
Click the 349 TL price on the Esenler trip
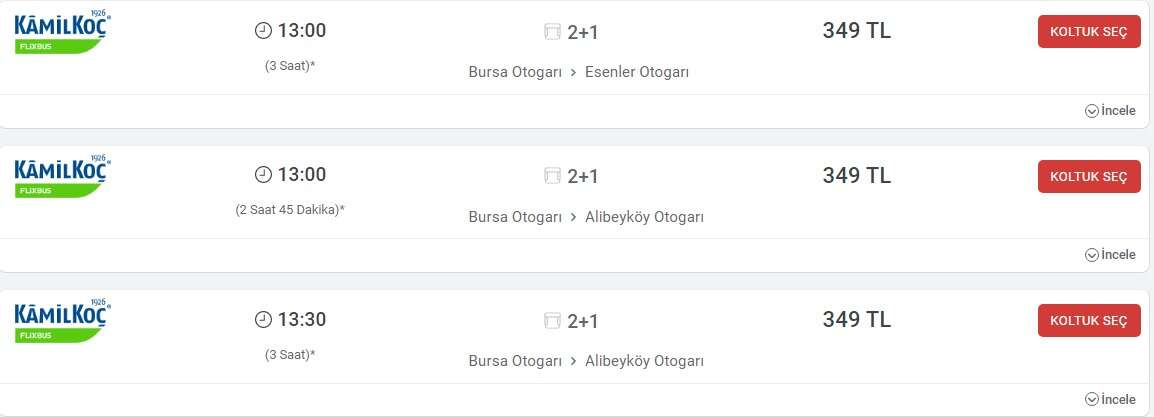[856, 31]
